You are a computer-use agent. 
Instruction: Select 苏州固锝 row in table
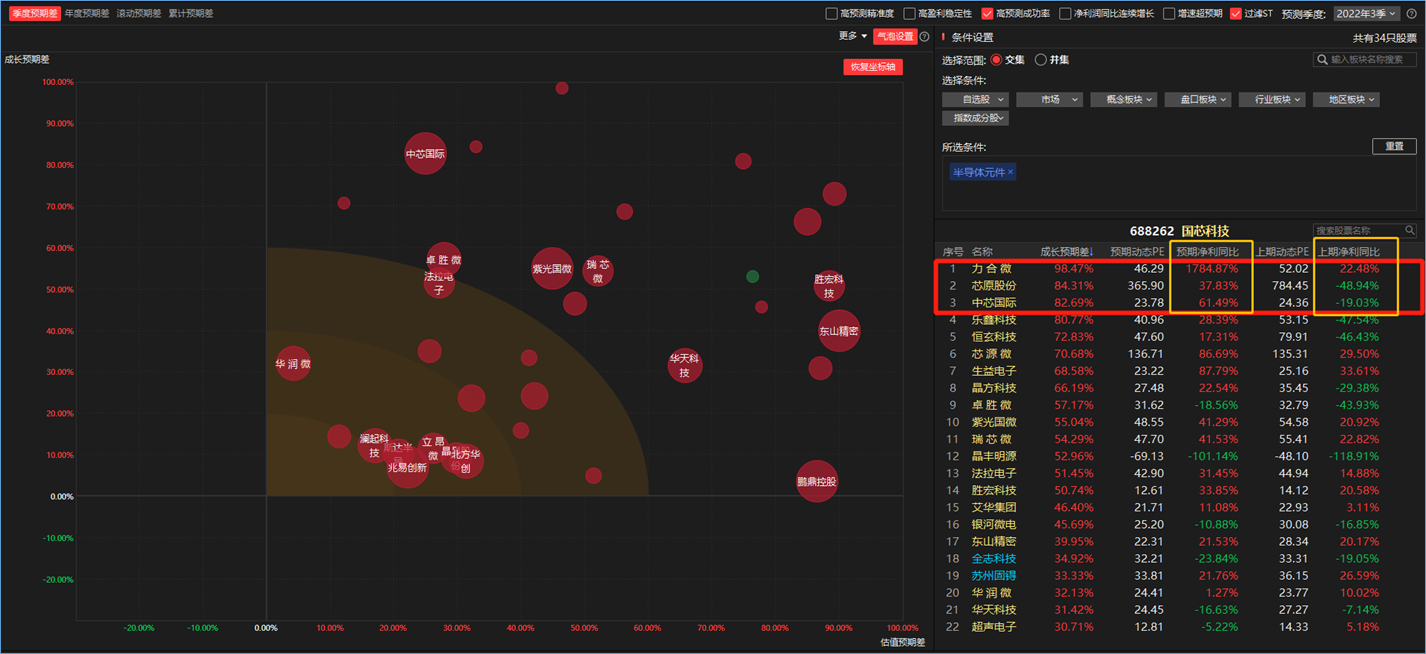[1178, 575]
